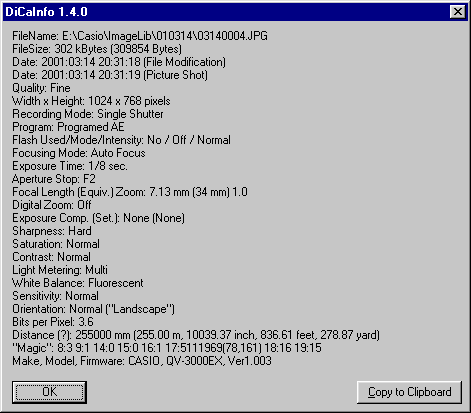471x413 pixels.
Task: Click the Width x Height line
Action: pyautogui.click(x=91, y=101)
